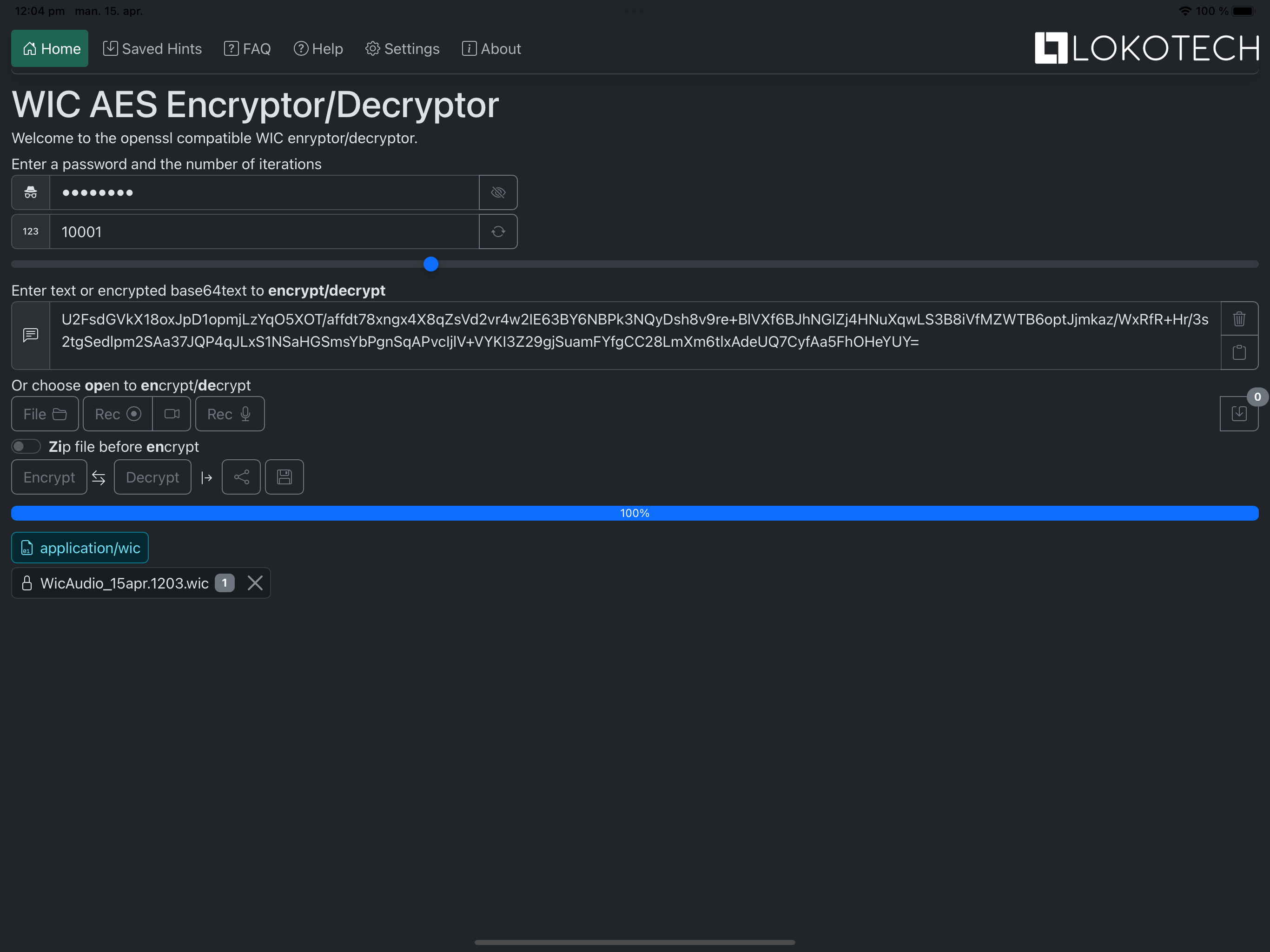Open the FAQ tab

point(247,48)
